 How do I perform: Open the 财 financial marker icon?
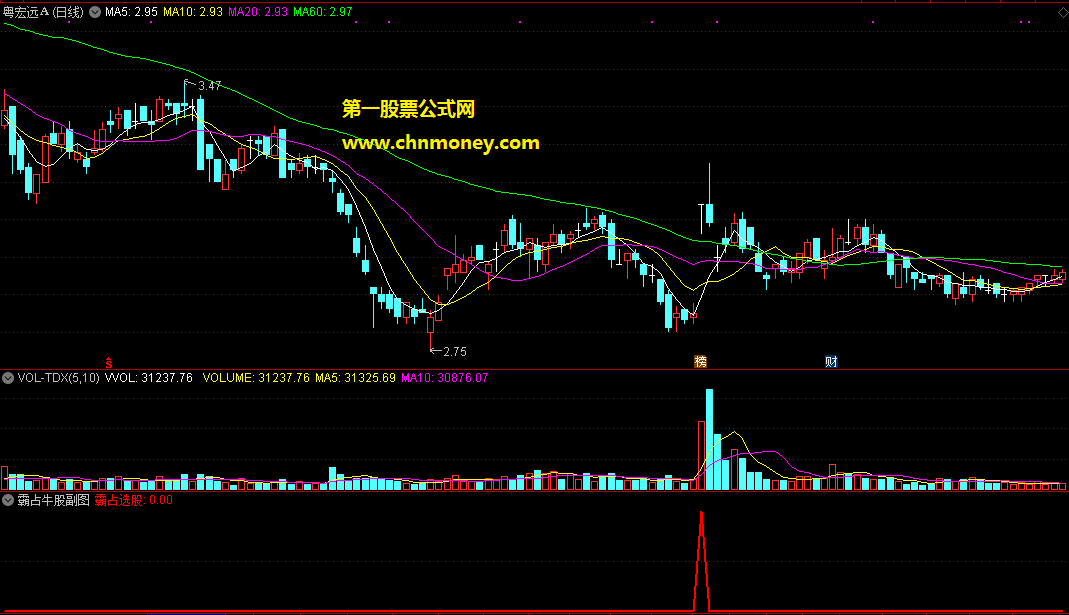831,361
